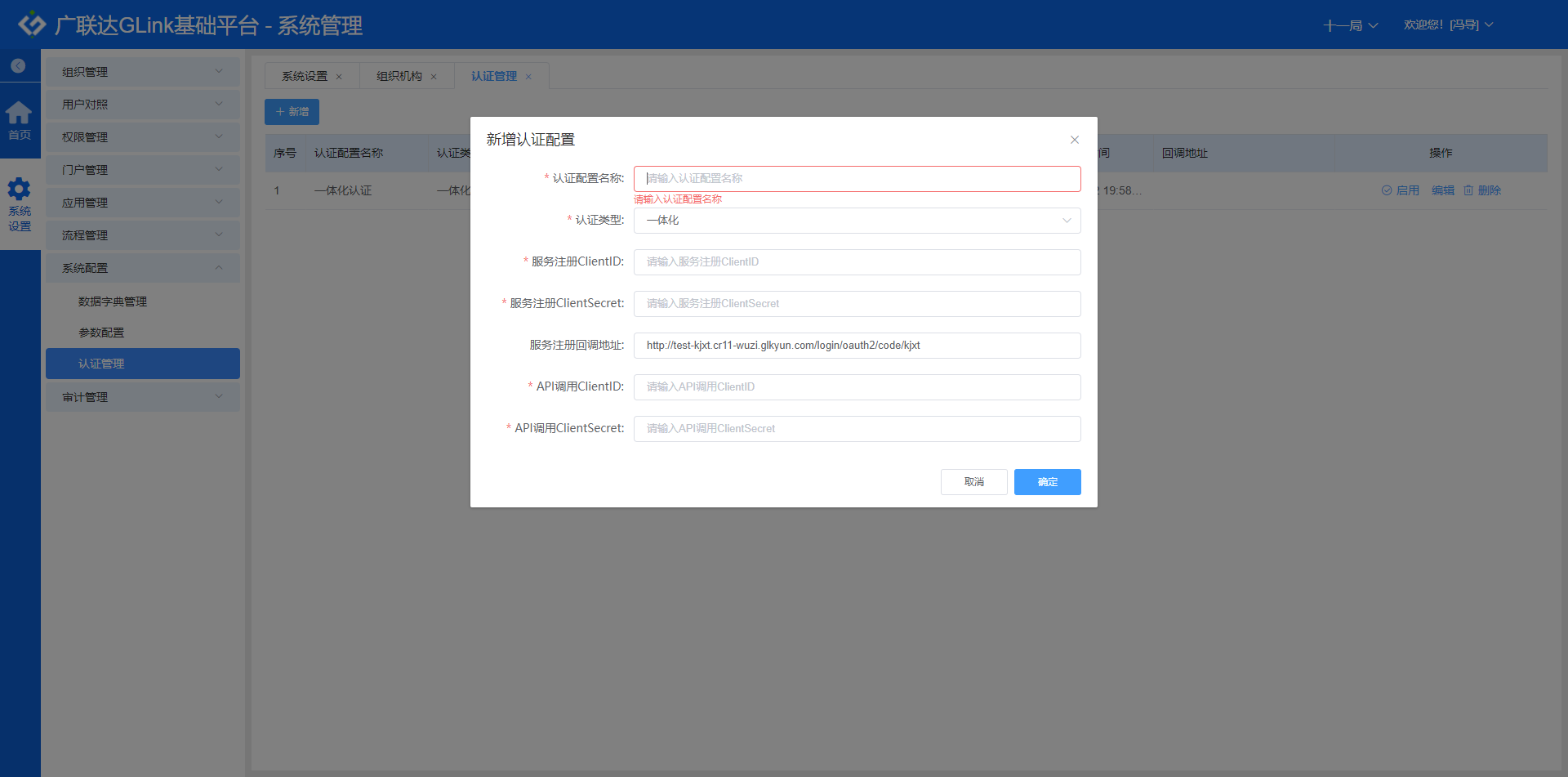
Task: Click the check-circle 启用 icon to enable config
Action: pos(1386,190)
